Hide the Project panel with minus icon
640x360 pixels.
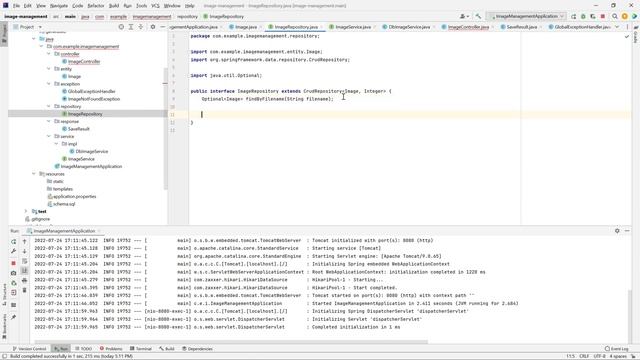tap(162, 27)
